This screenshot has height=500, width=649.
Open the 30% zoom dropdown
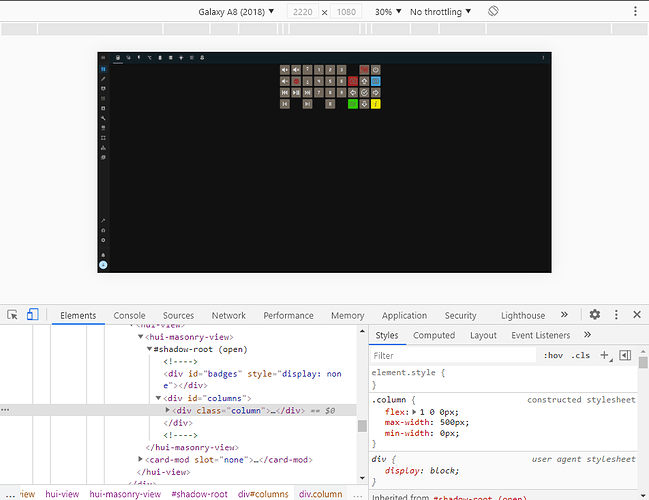388,12
